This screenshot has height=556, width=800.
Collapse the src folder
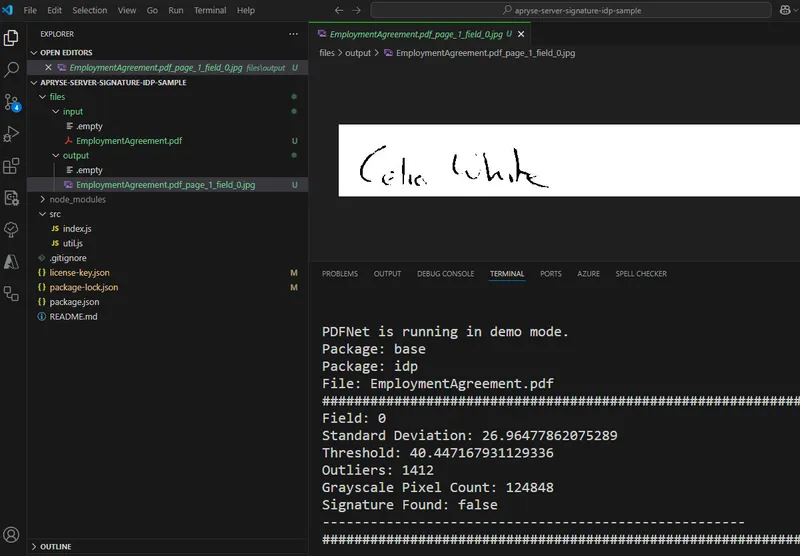(x=42, y=214)
